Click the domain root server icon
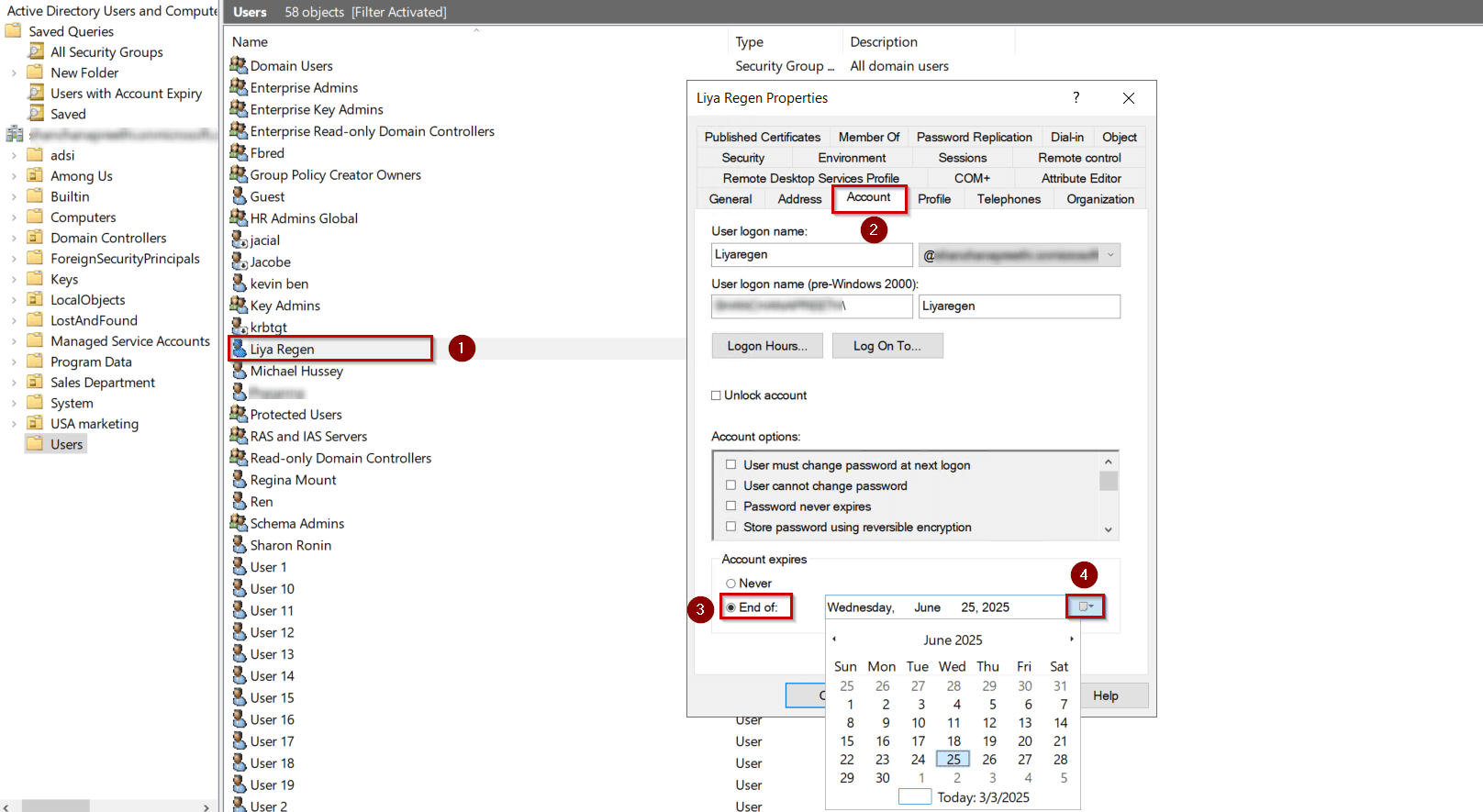 point(14,134)
